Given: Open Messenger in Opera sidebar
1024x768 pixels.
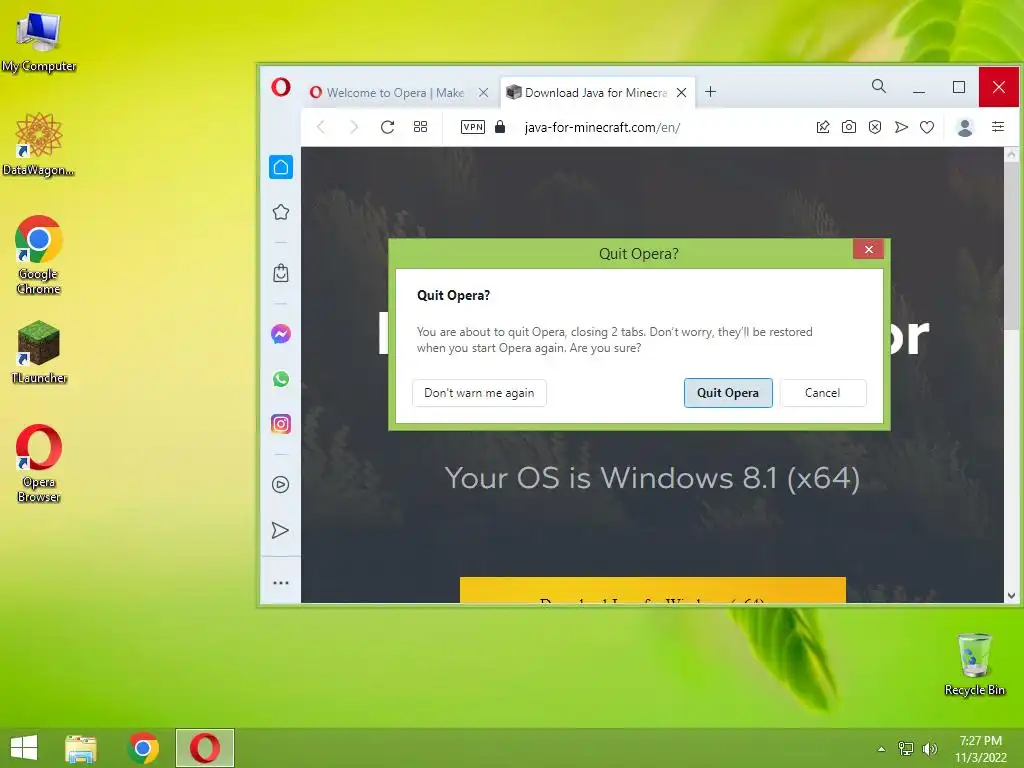Looking at the screenshot, I should coord(281,334).
